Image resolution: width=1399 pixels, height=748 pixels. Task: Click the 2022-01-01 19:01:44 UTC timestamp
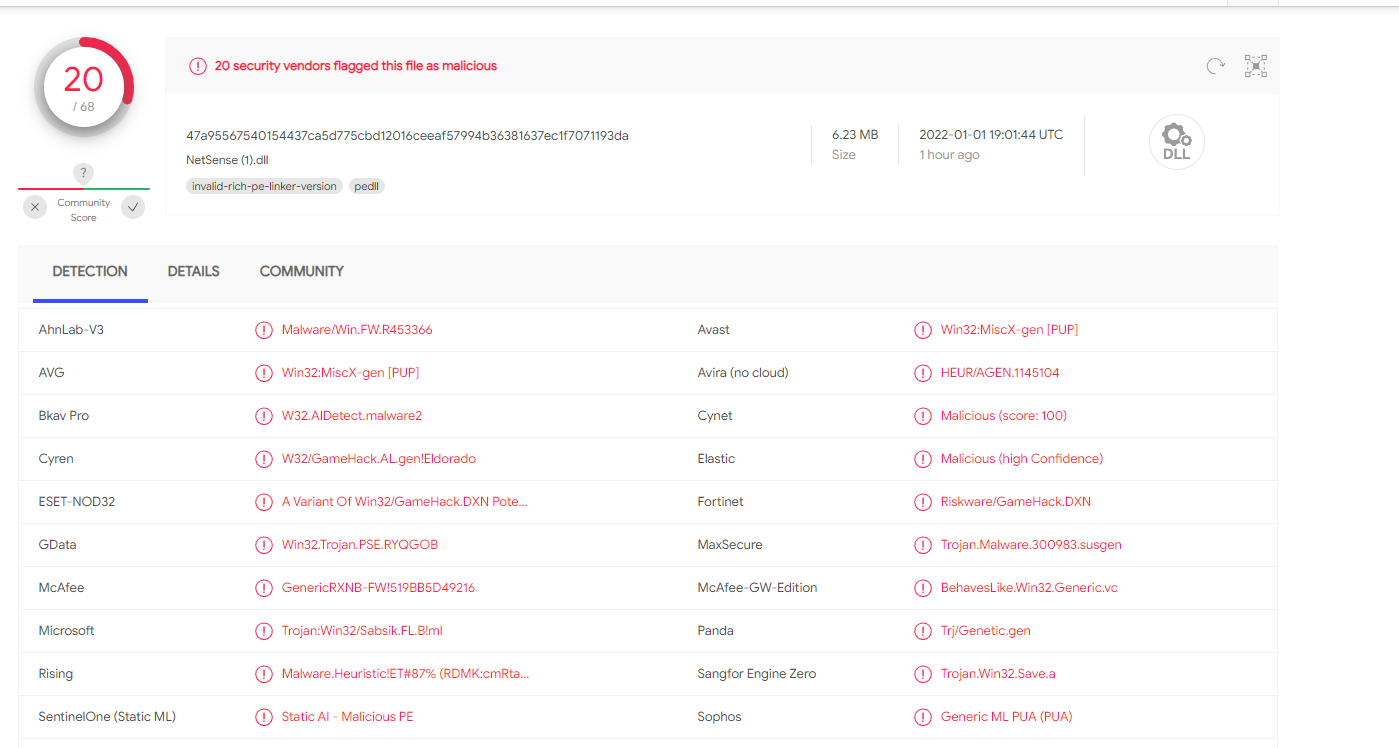click(992, 134)
